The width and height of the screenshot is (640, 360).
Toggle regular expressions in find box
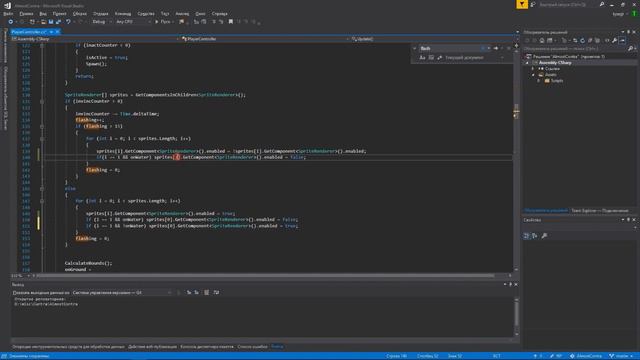pos(440,58)
